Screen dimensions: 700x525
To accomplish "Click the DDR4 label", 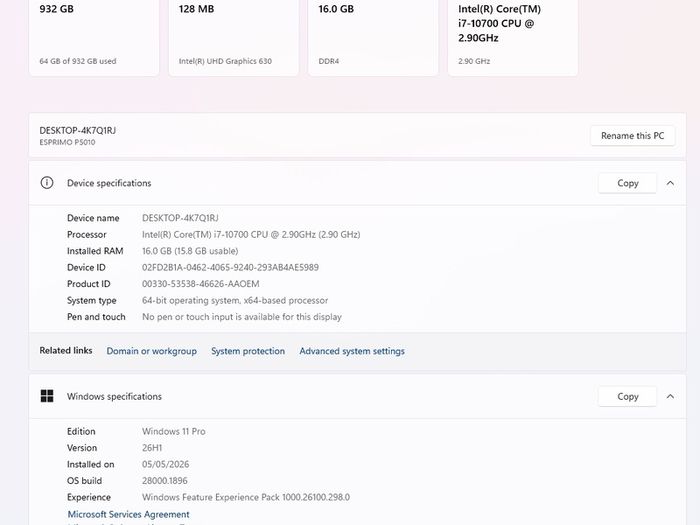I will (x=329, y=61).
